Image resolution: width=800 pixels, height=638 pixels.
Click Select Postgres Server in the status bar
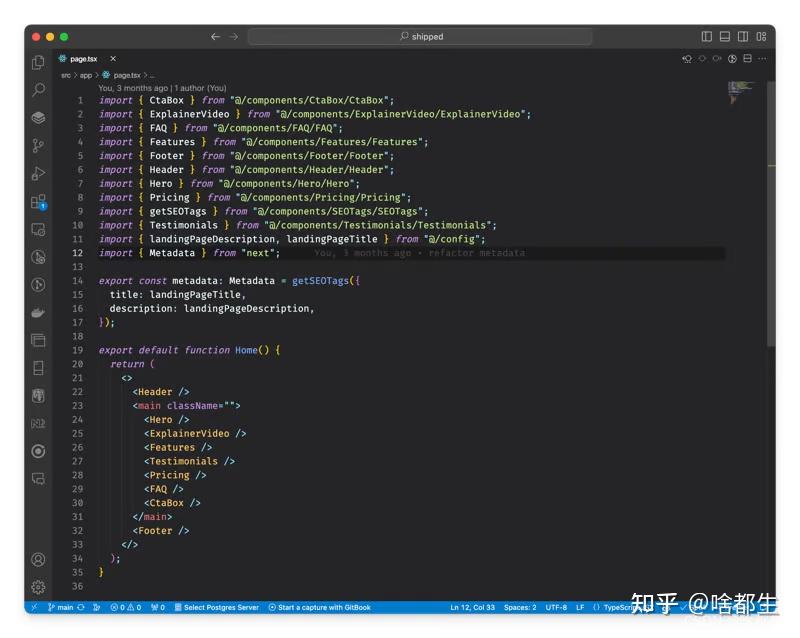coord(218,607)
